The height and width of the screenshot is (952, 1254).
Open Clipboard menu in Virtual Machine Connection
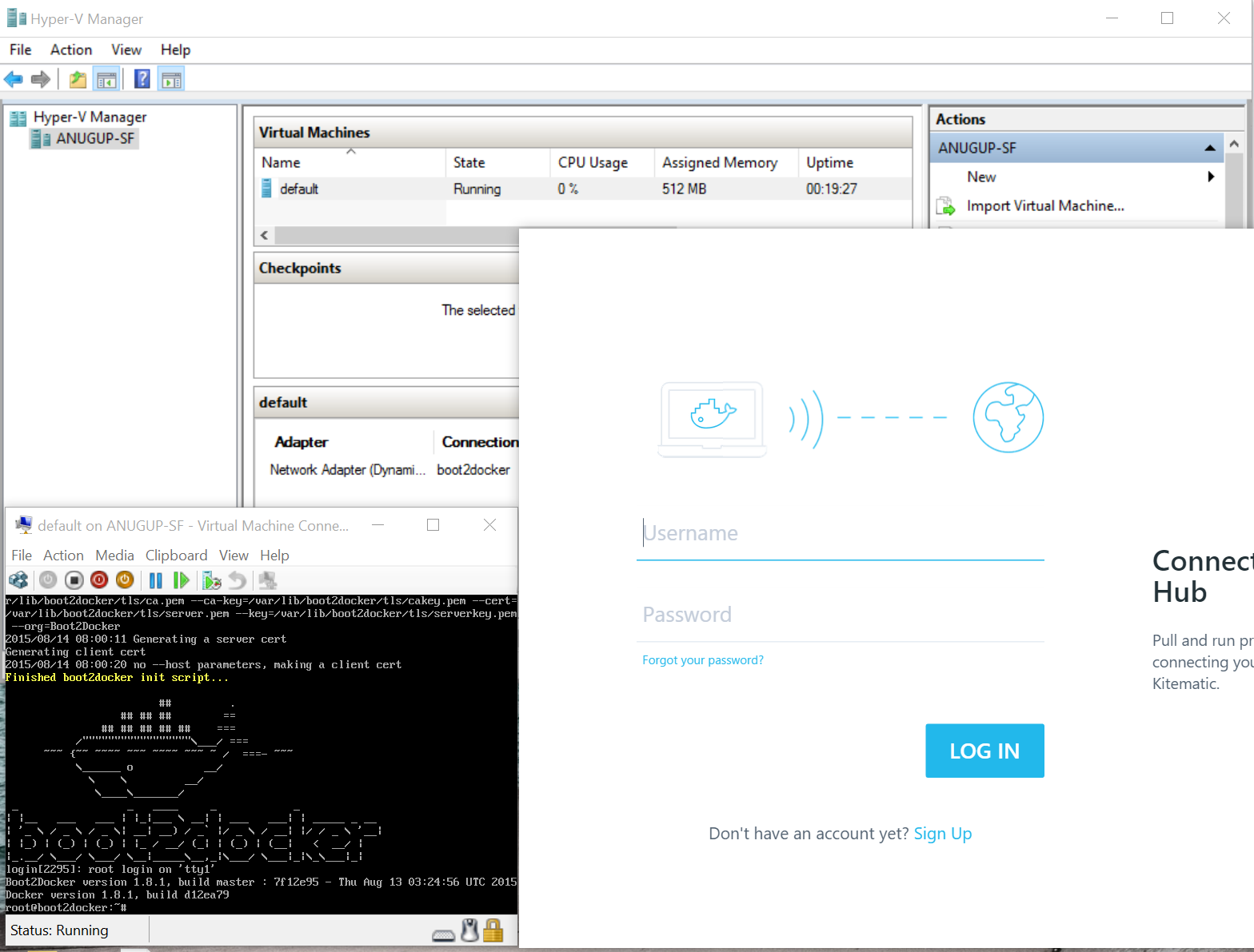click(x=176, y=555)
